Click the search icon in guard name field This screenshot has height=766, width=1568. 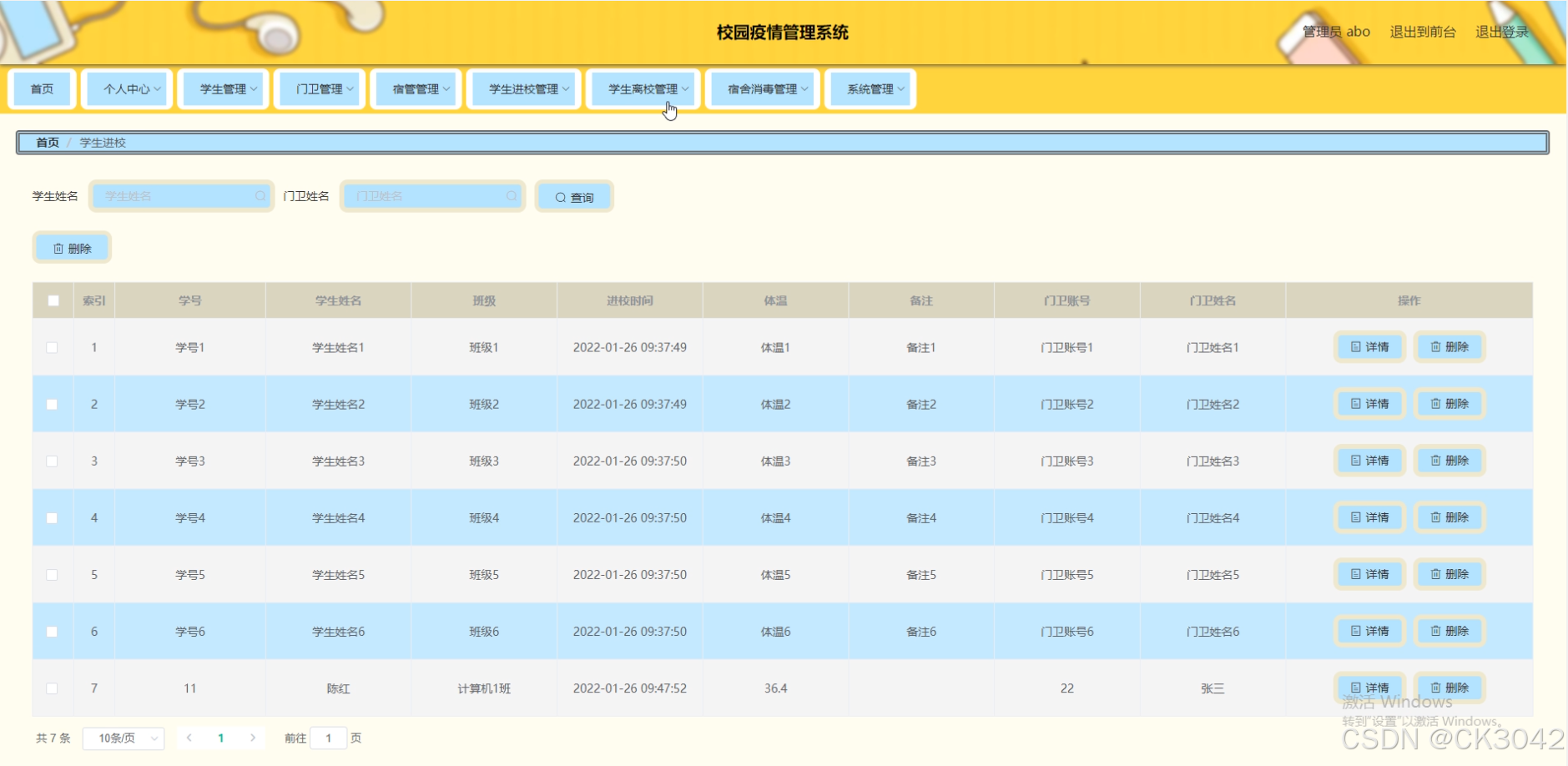(512, 196)
